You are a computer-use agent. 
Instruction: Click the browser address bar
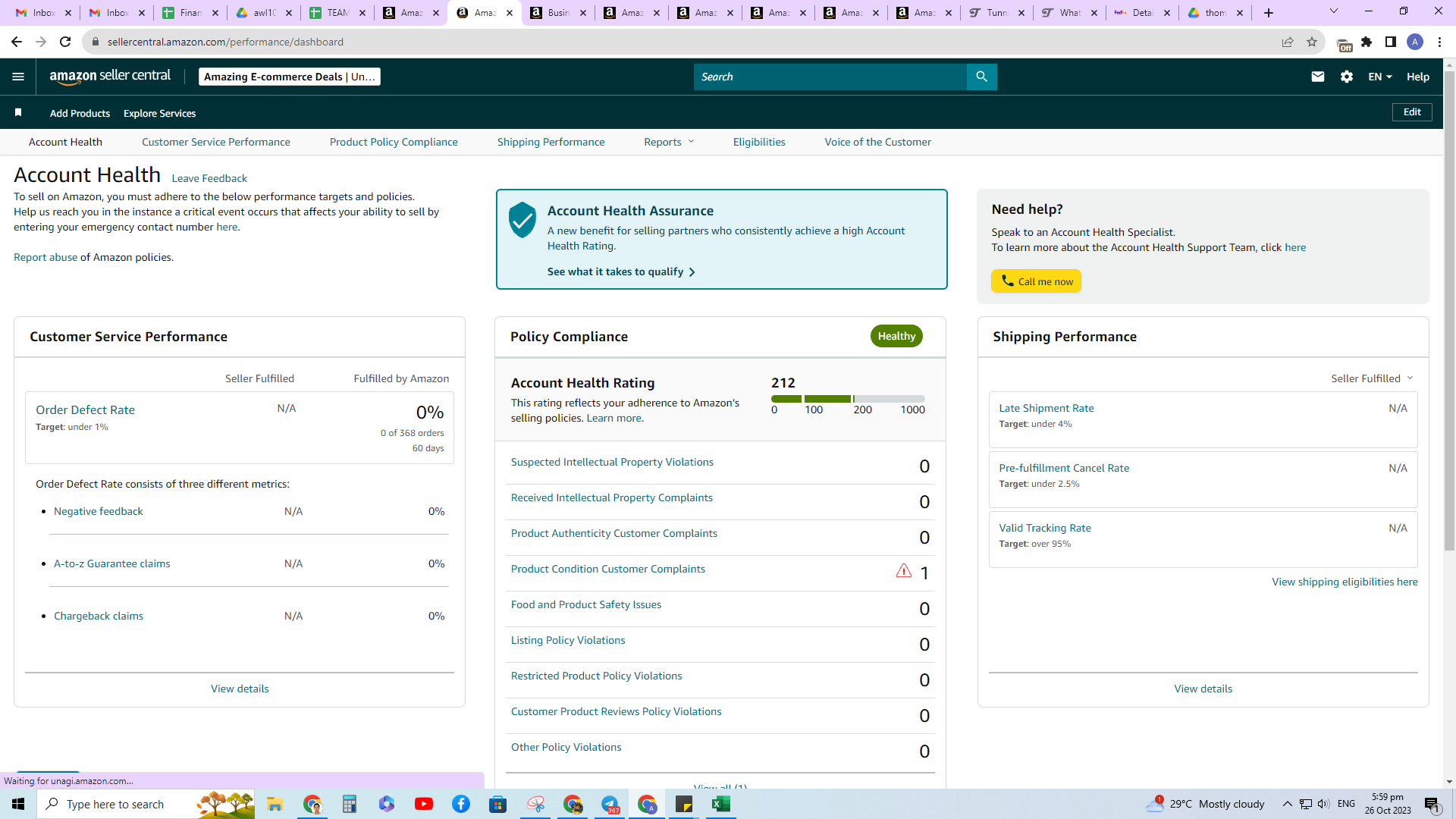point(682,42)
